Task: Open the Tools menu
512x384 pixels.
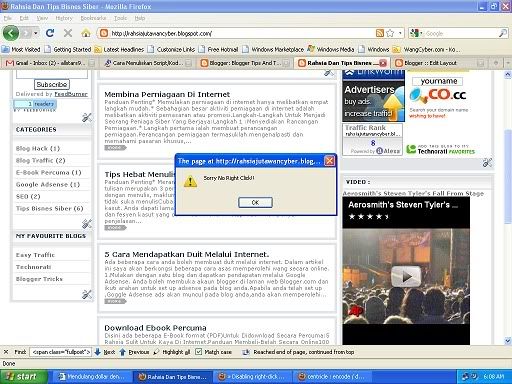Action: click(120, 18)
